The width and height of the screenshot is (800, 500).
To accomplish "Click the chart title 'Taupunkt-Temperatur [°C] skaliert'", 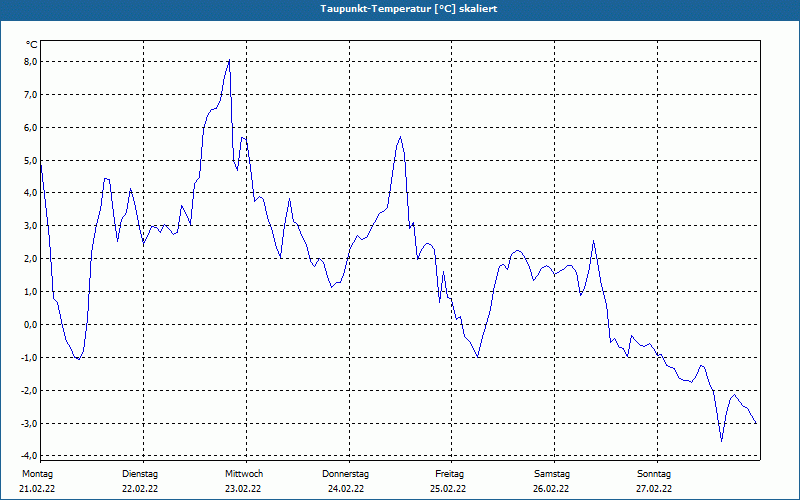I will pos(409,9).
